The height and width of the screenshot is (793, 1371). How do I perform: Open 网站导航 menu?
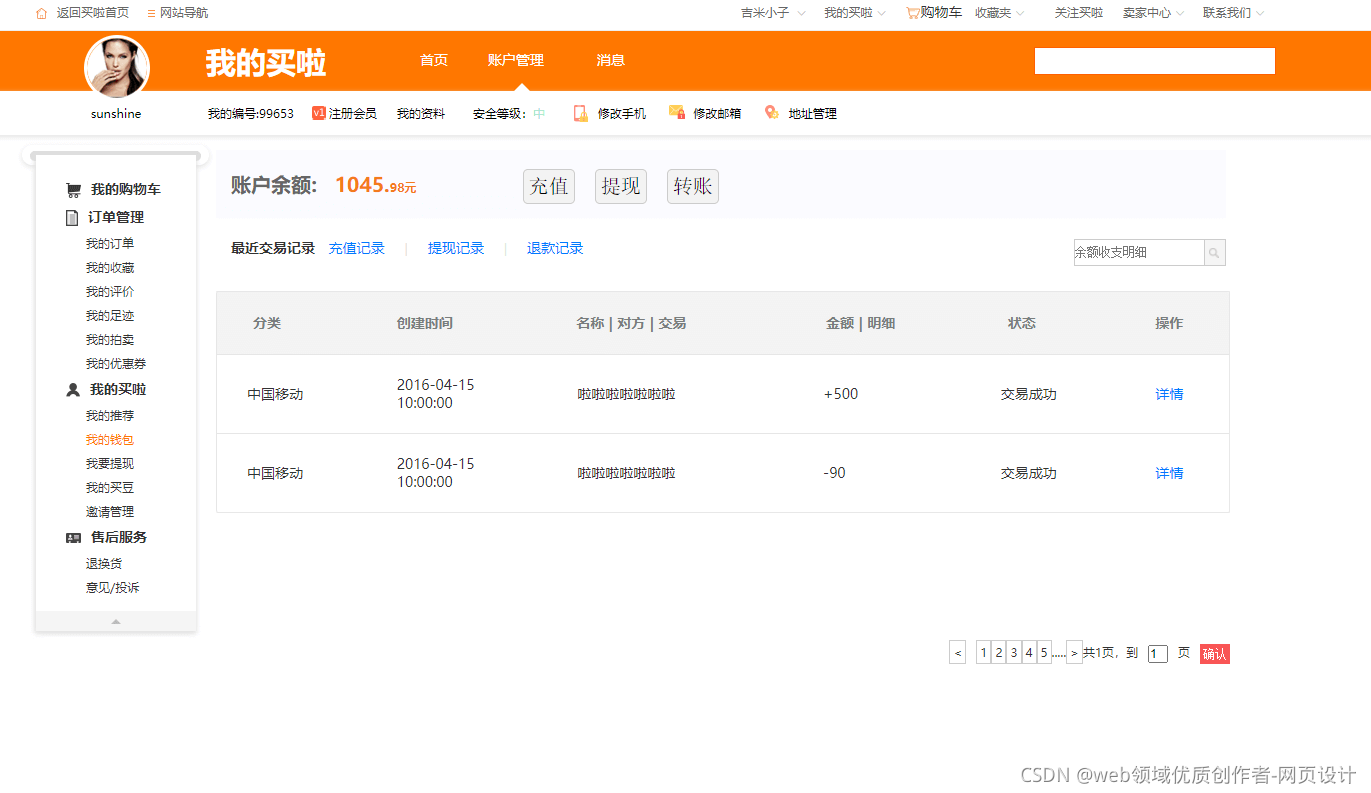pyautogui.click(x=177, y=13)
